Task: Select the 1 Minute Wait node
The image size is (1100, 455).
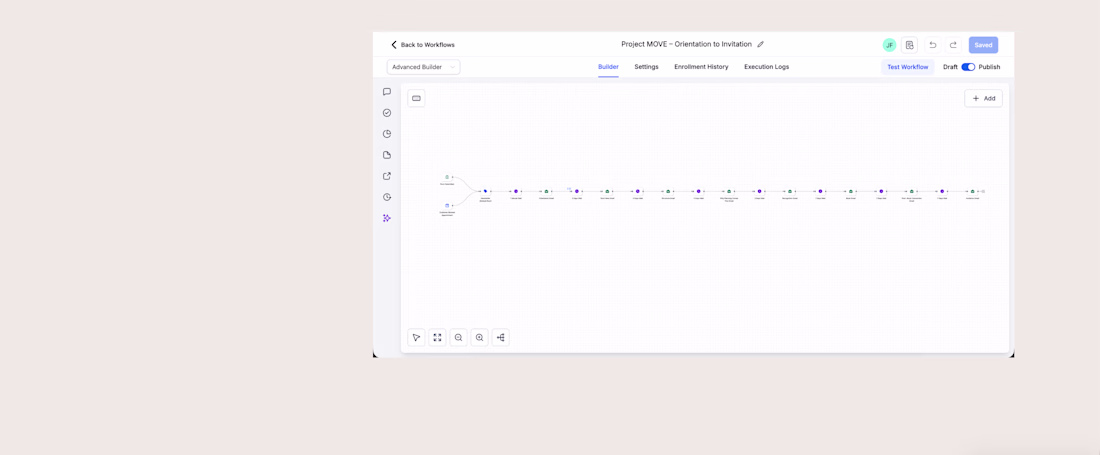Action: point(516,193)
